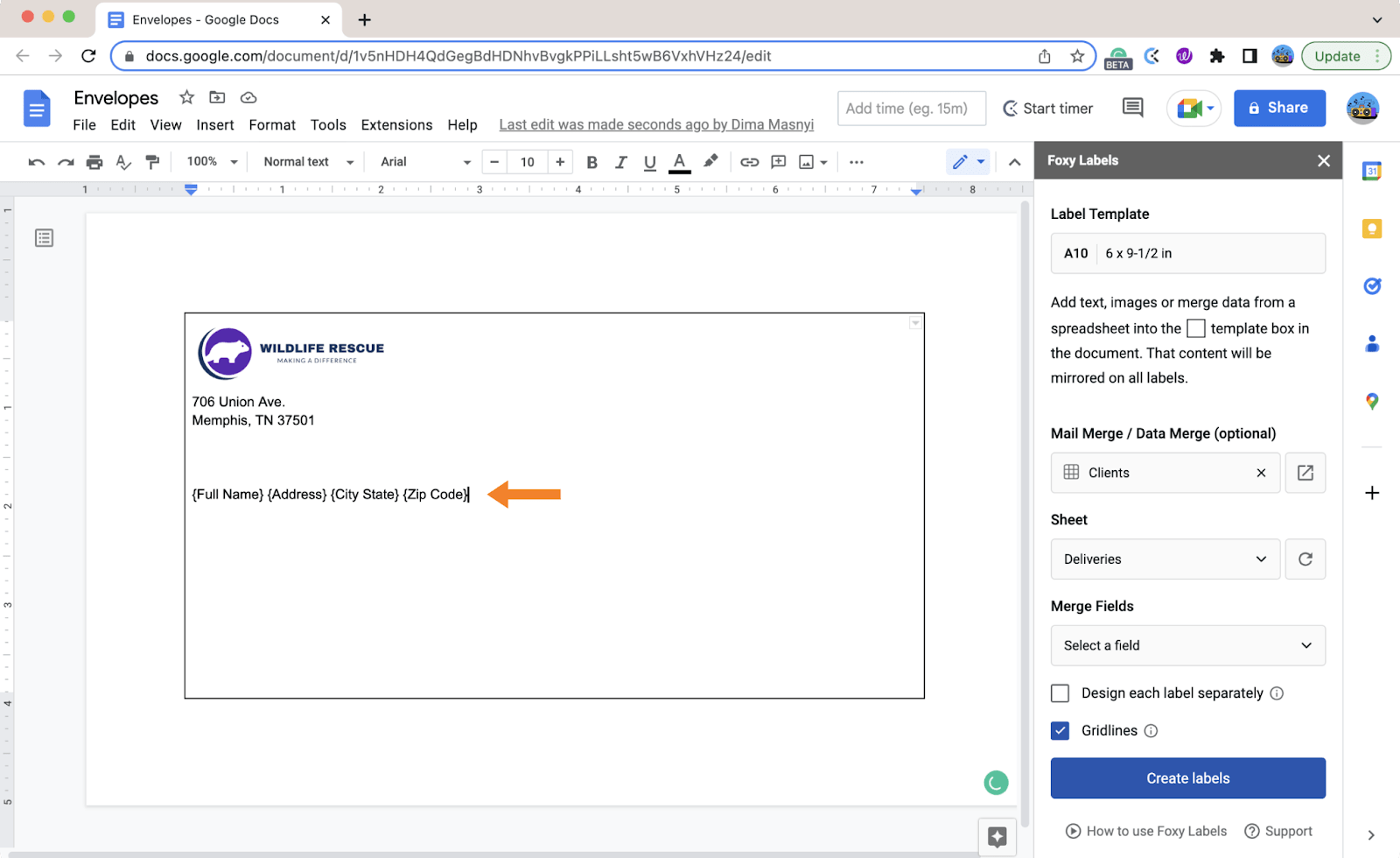Select the Paint format tool
Screen dimensions: 1400x858
point(153,162)
